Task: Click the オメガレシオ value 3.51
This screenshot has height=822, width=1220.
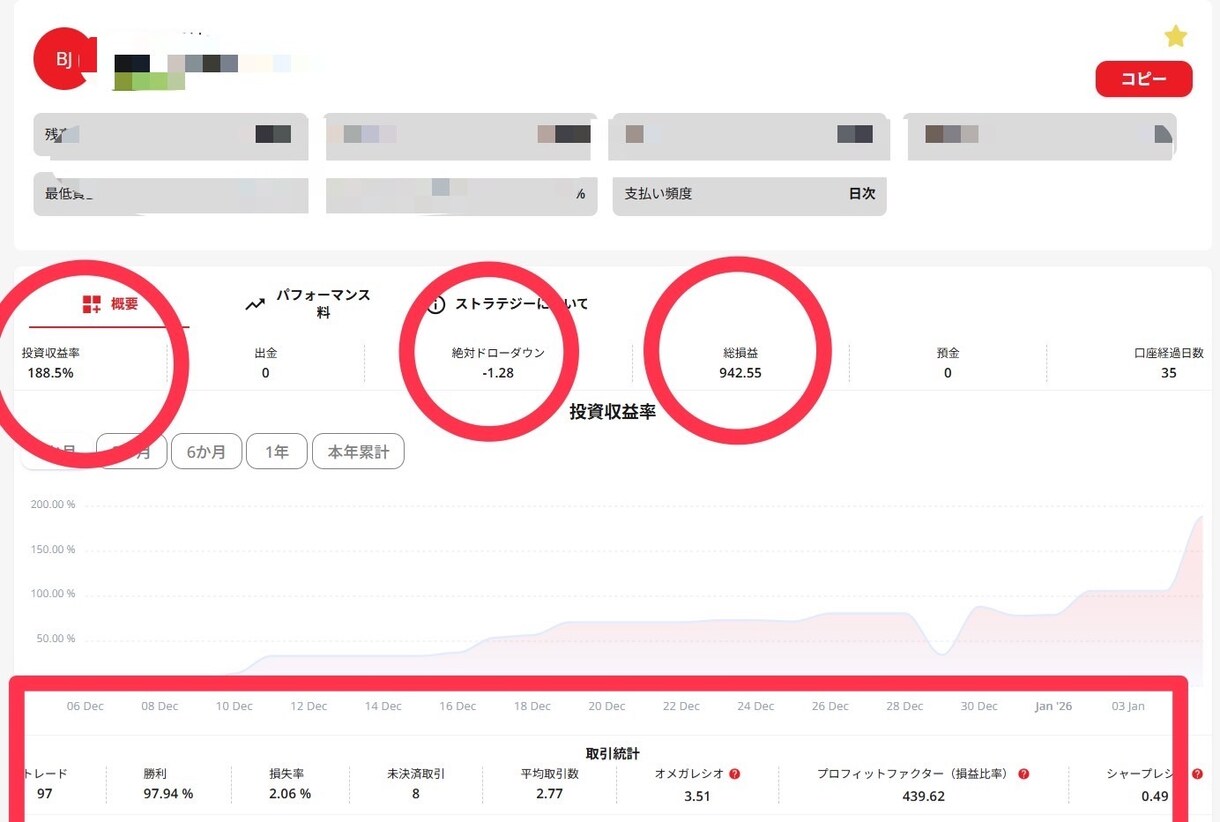Action: coord(697,796)
